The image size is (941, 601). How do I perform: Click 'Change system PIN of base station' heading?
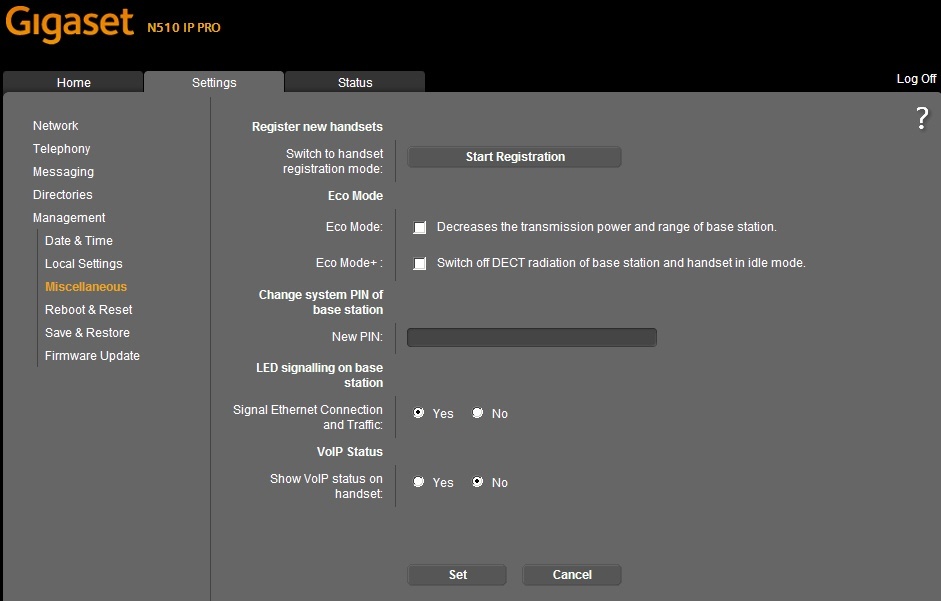(x=320, y=302)
